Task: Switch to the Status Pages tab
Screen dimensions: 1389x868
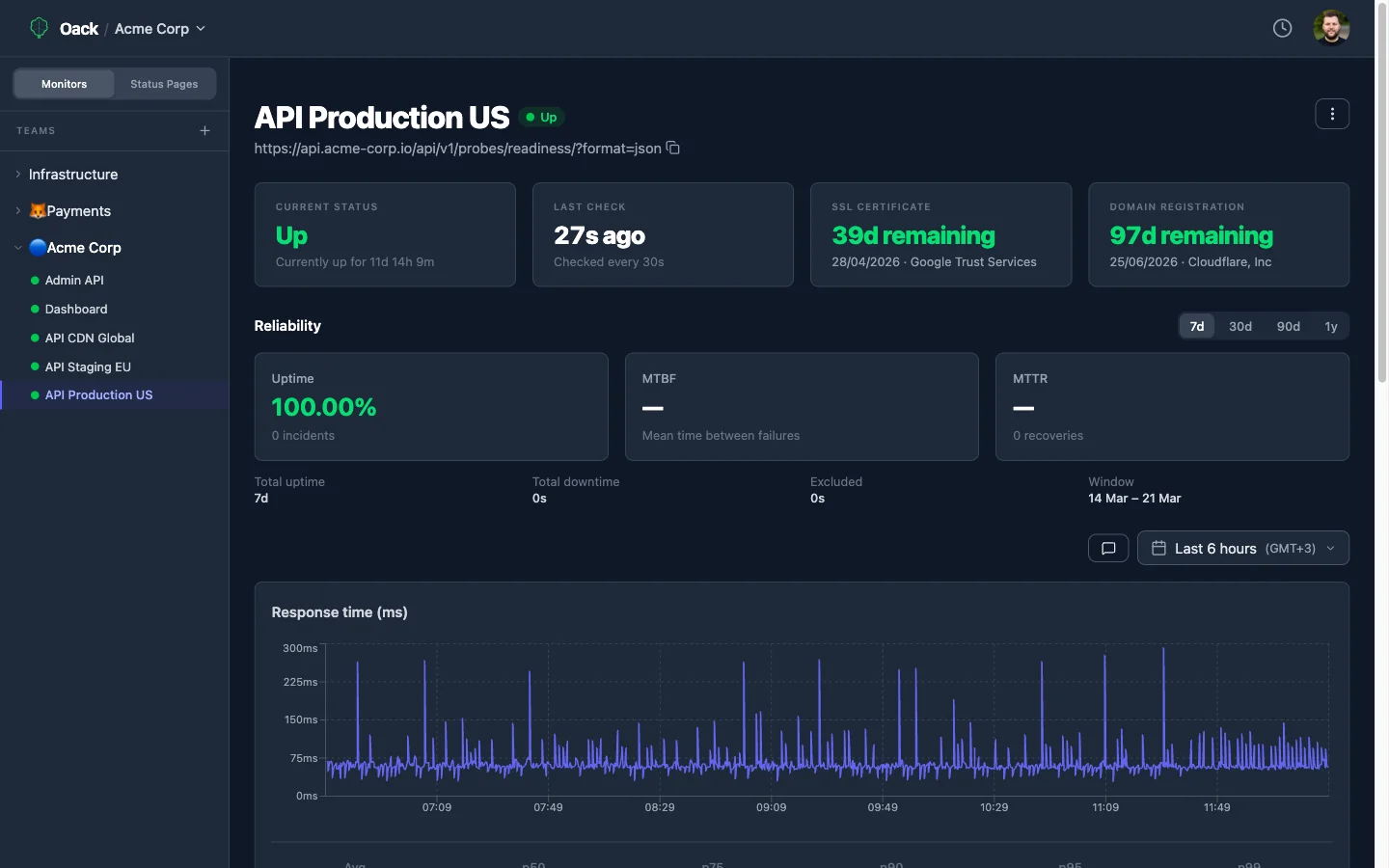Action: [x=164, y=84]
